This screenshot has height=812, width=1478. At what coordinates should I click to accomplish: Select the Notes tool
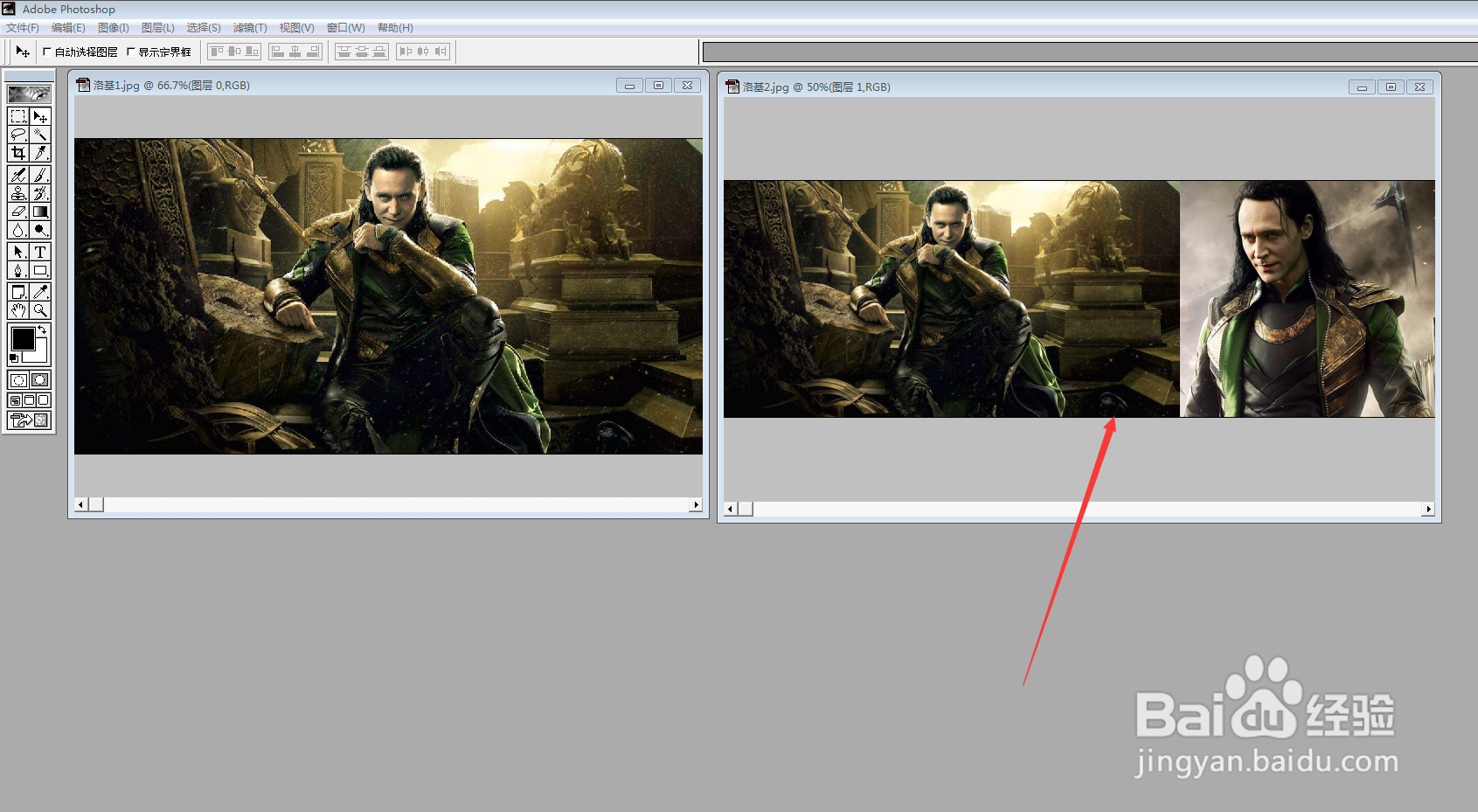pyautogui.click(x=18, y=292)
